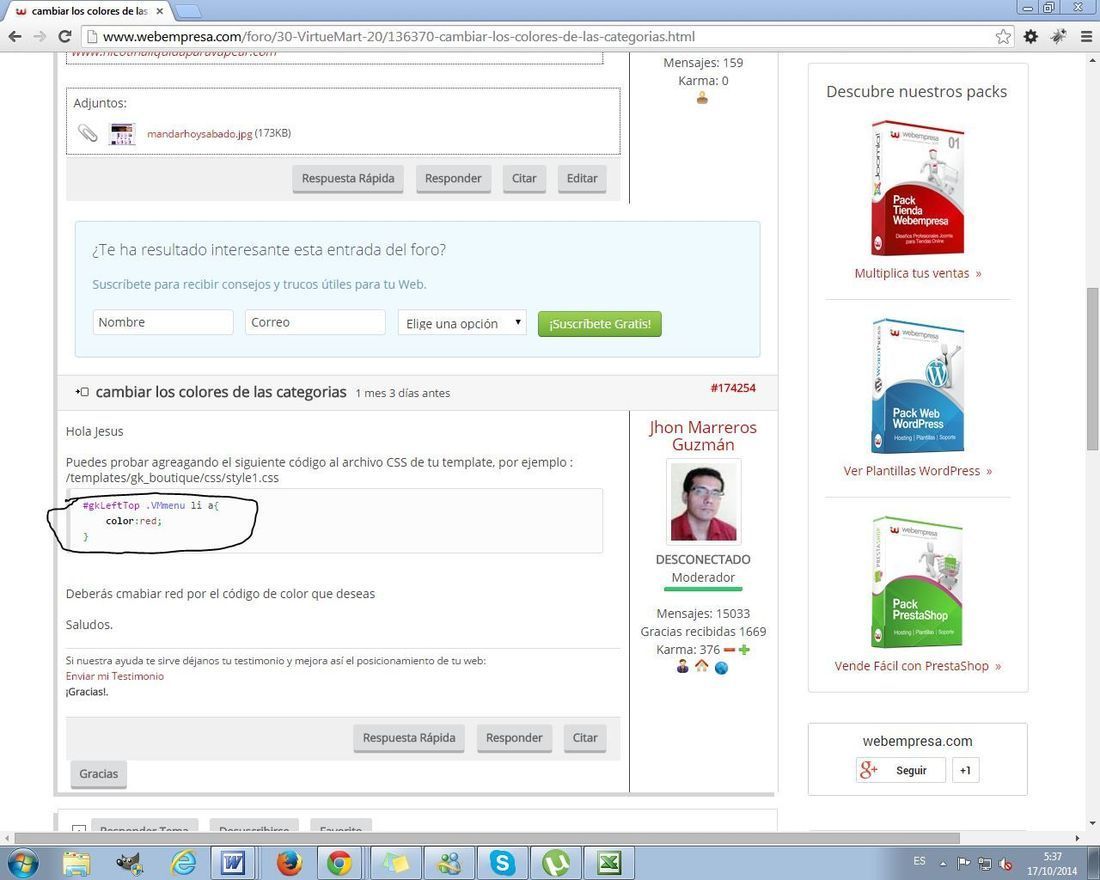Click Editar on the first post
The height and width of the screenshot is (880, 1100).
582,178
